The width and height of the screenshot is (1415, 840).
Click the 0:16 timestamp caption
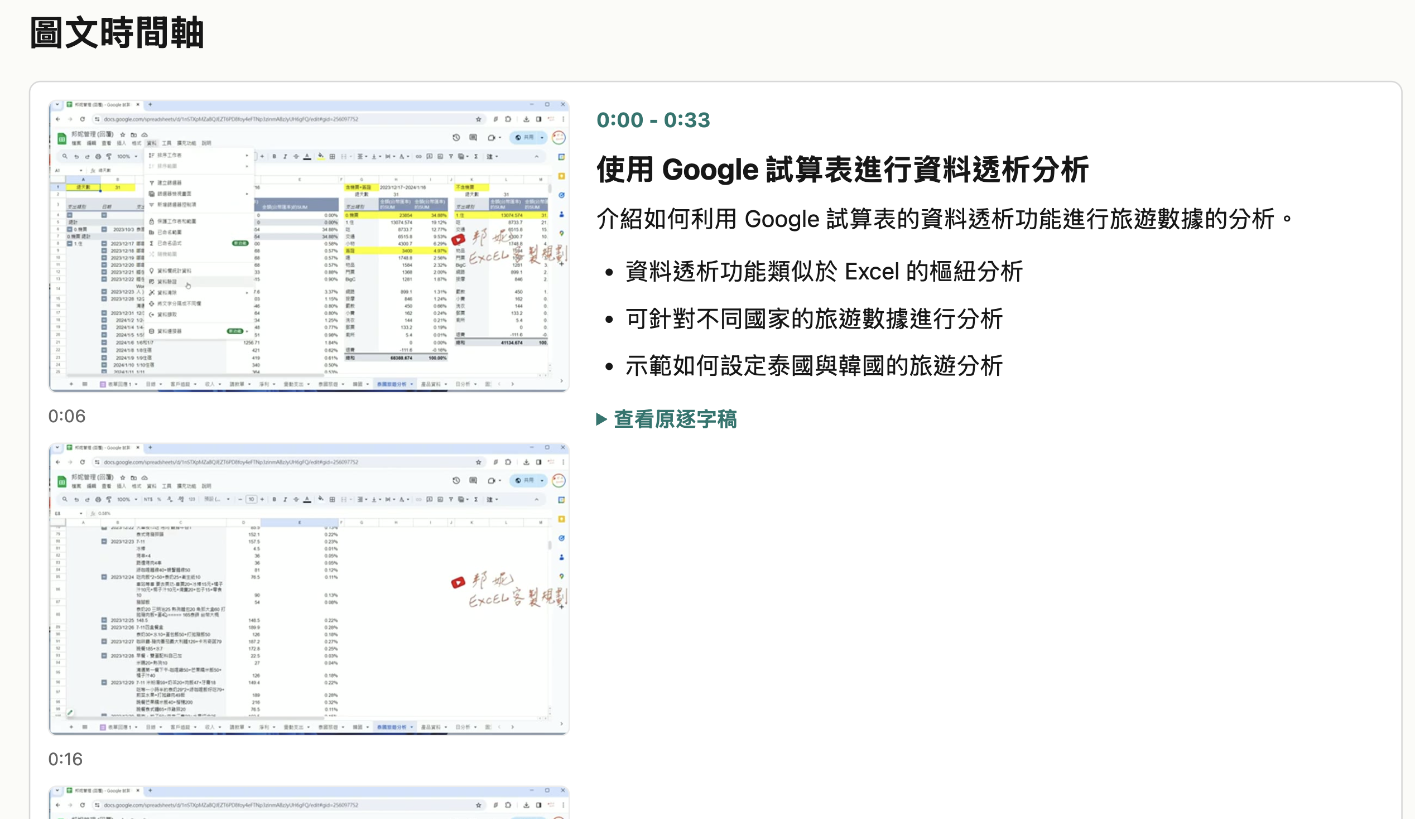[66, 759]
